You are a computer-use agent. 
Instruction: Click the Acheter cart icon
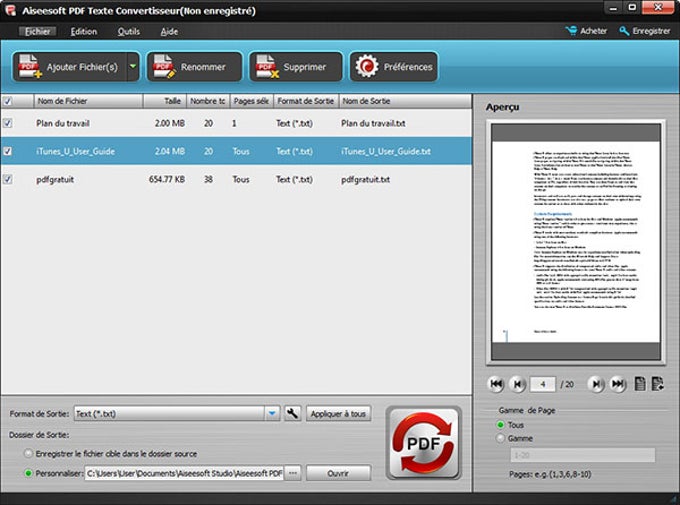[572, 31]
